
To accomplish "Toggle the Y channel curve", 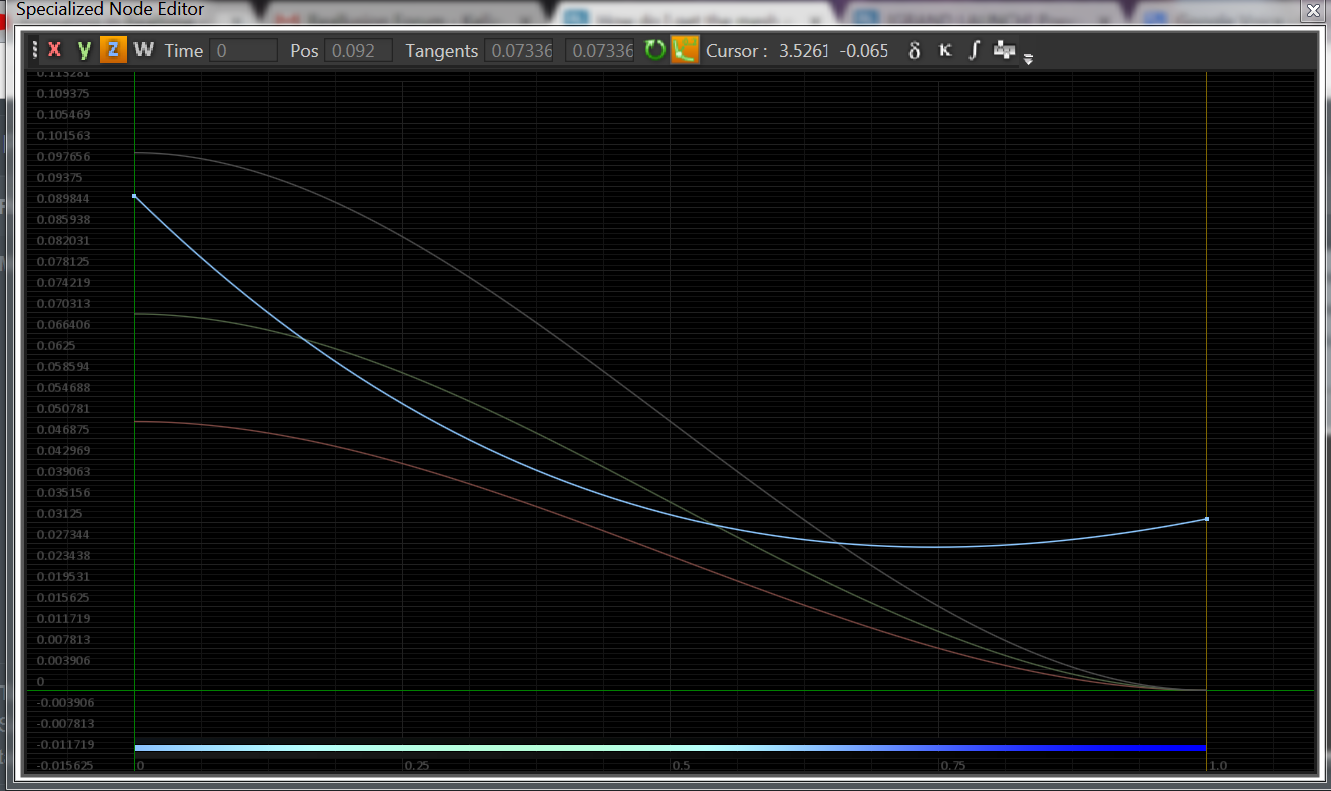I will (85, 50).
